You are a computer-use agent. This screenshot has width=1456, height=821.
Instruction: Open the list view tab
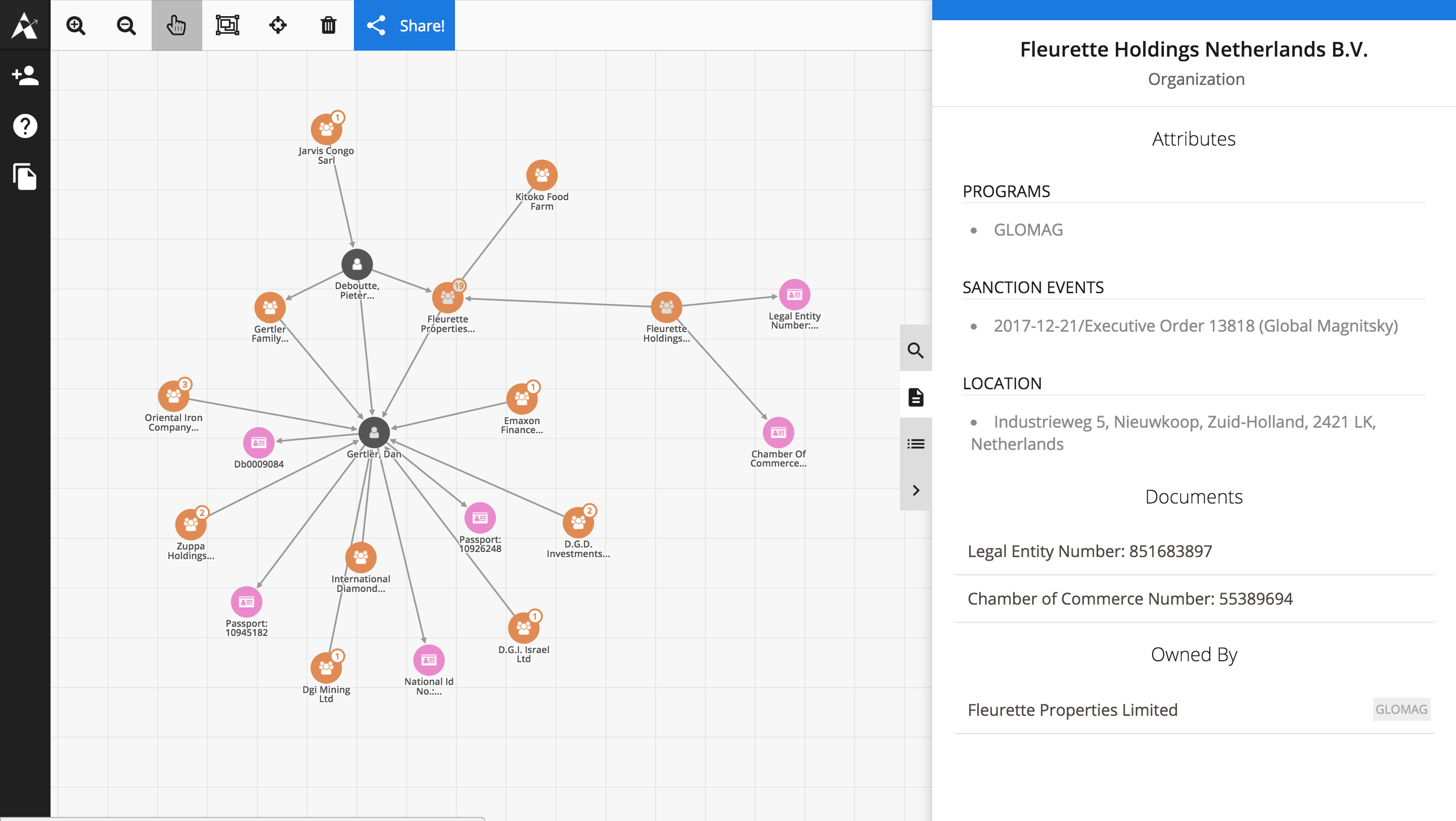915,443
